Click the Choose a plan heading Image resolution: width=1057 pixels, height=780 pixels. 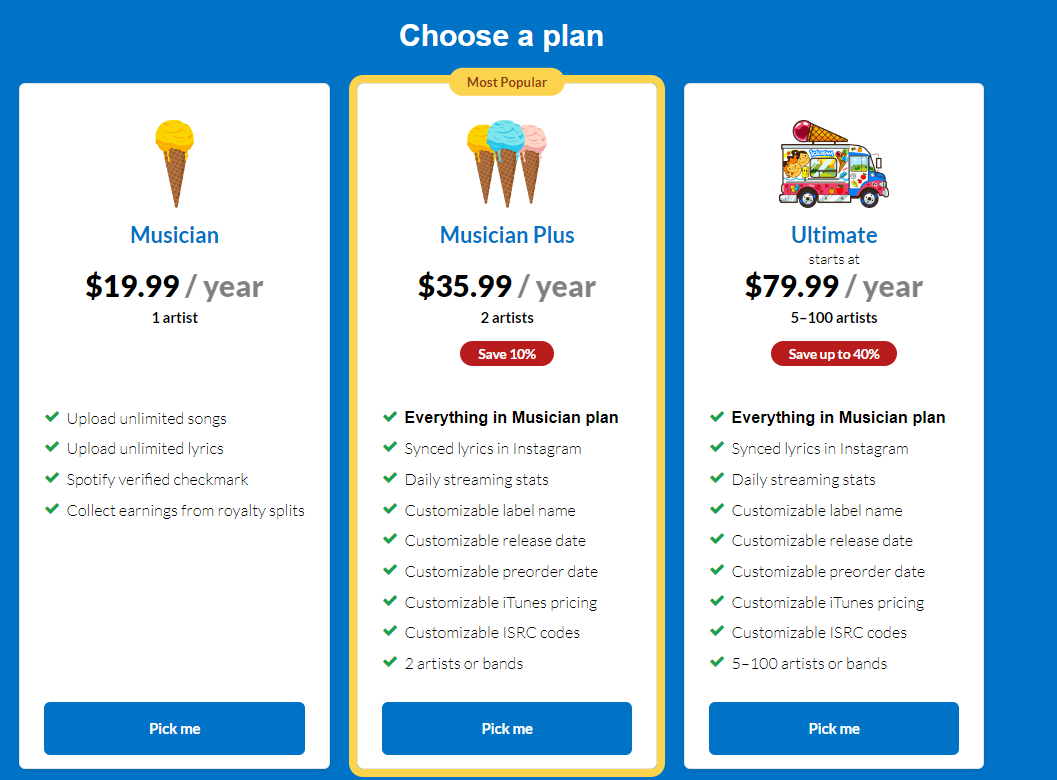[502, 36]
